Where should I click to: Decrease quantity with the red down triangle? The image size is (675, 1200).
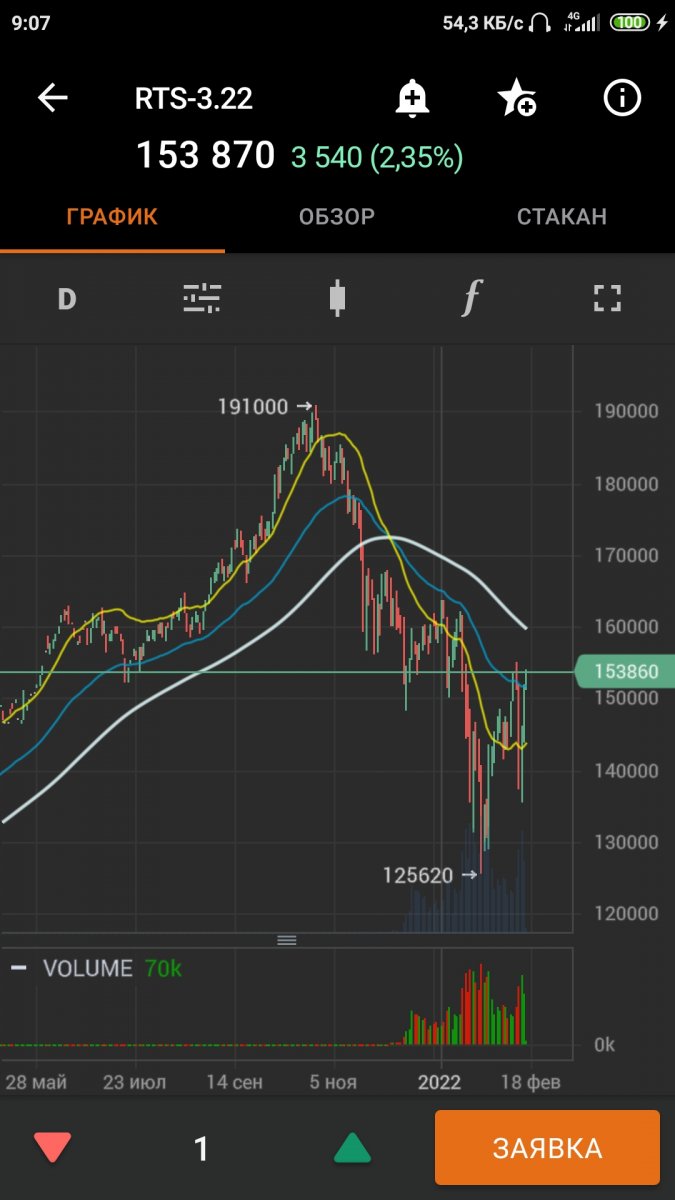[x=53, y=1147]
